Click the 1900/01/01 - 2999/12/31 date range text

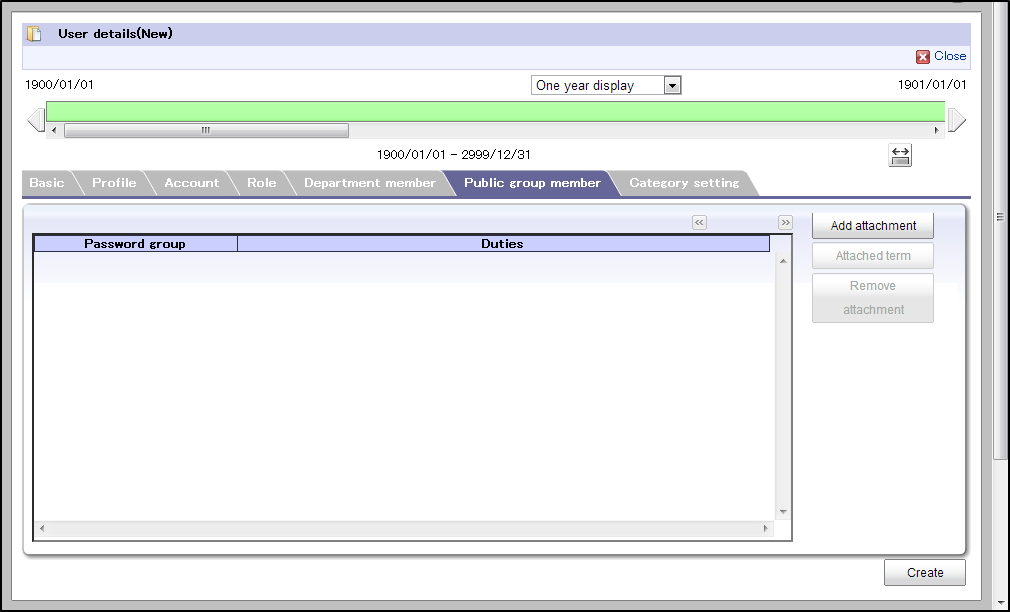tap(453, 155)
